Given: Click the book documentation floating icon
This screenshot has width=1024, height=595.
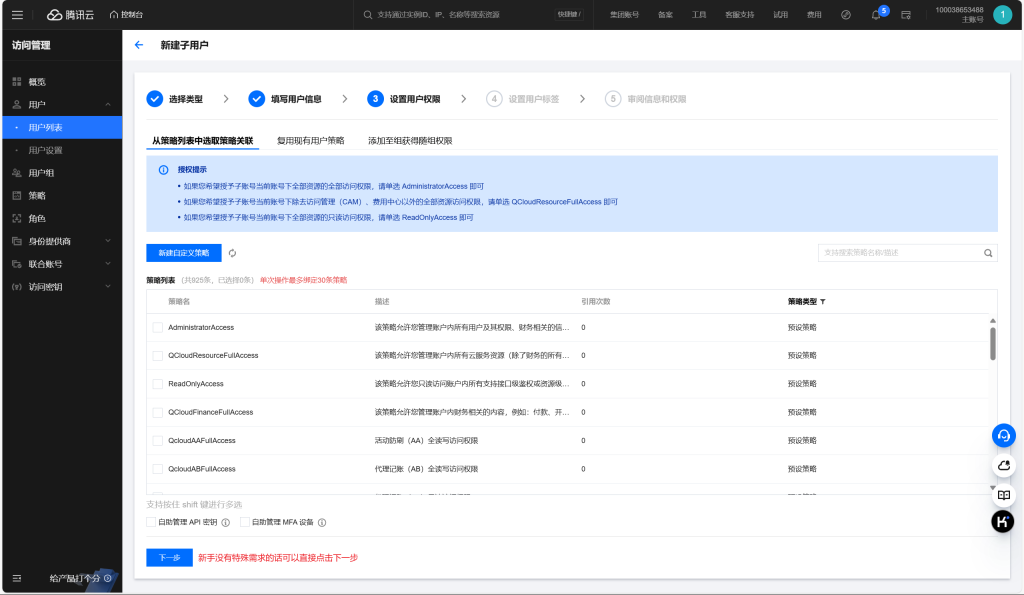Looking at the screenshot, I should coord(1003,494).
